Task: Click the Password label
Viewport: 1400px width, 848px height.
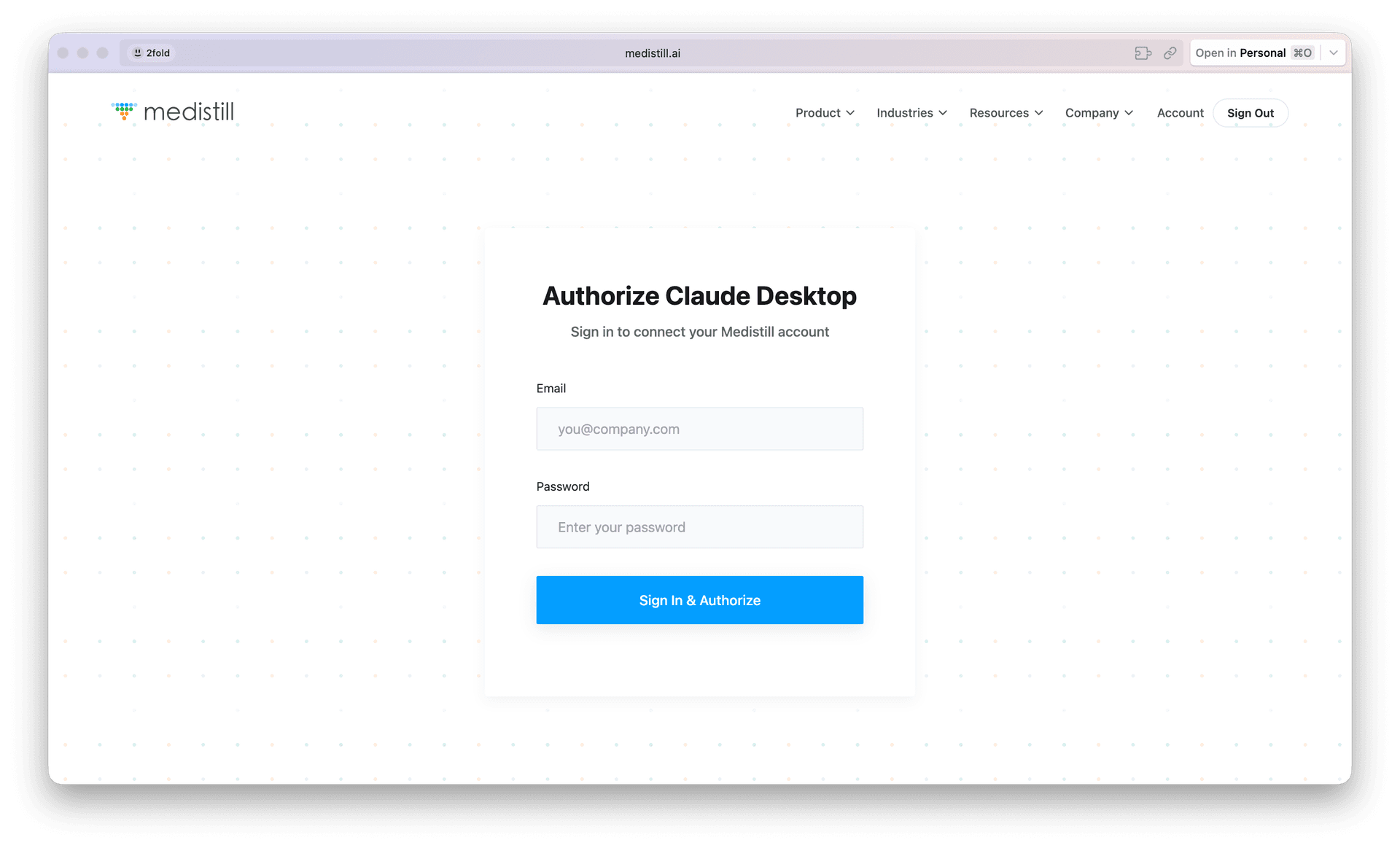Action: click(562, 486)
